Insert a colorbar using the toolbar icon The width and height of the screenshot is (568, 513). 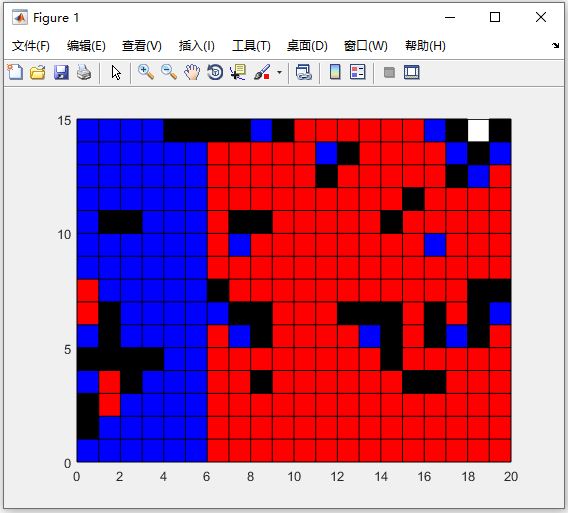[x=335, y=72]
